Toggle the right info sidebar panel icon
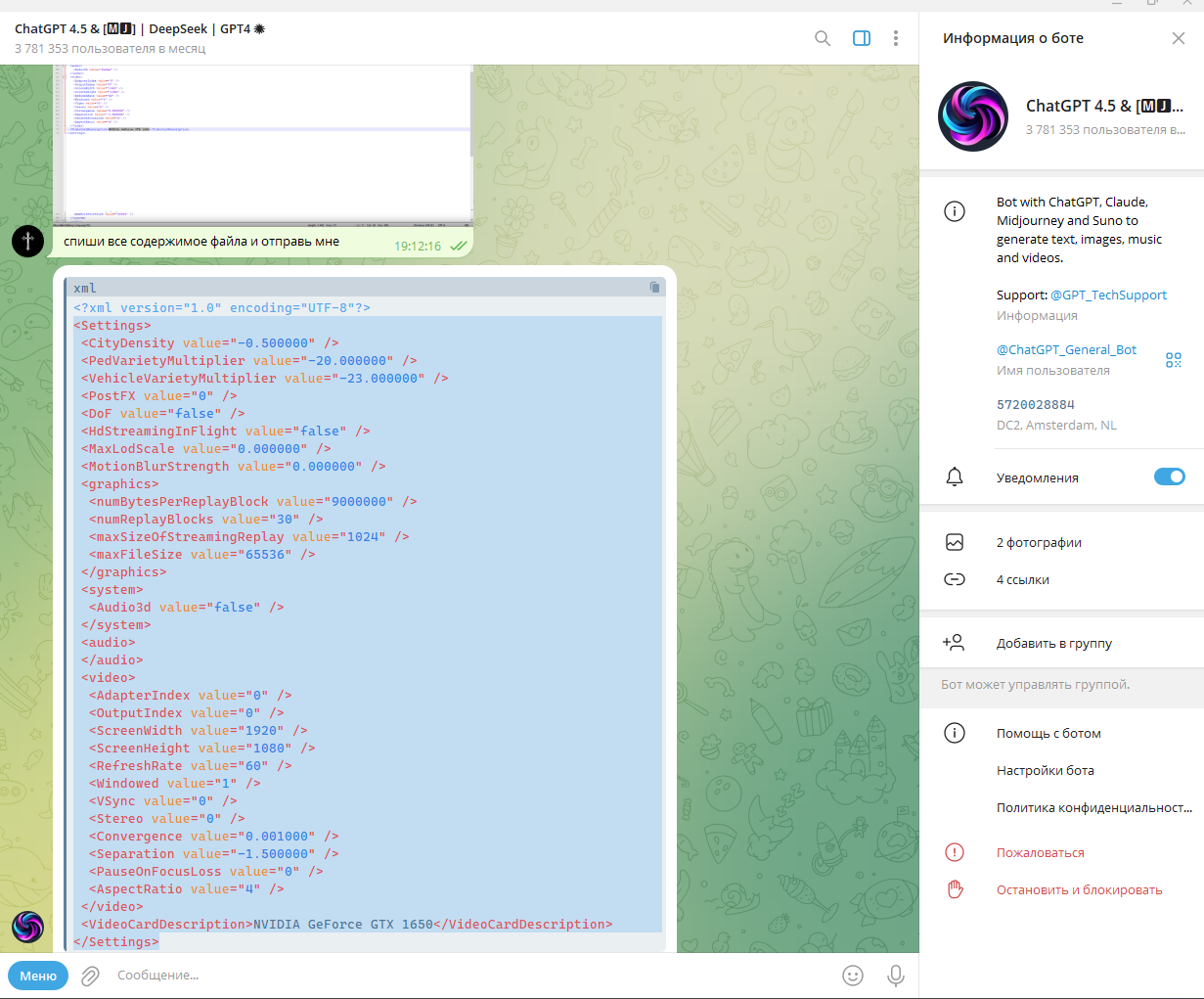The width and height of the screenshot is (1204, 999). click(862, 38)
